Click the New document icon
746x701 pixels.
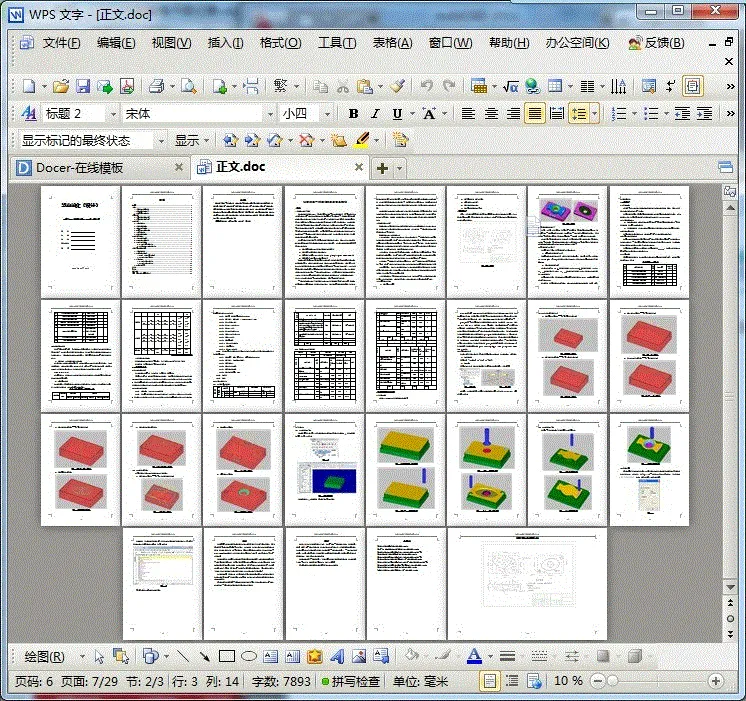click(29, 86)
